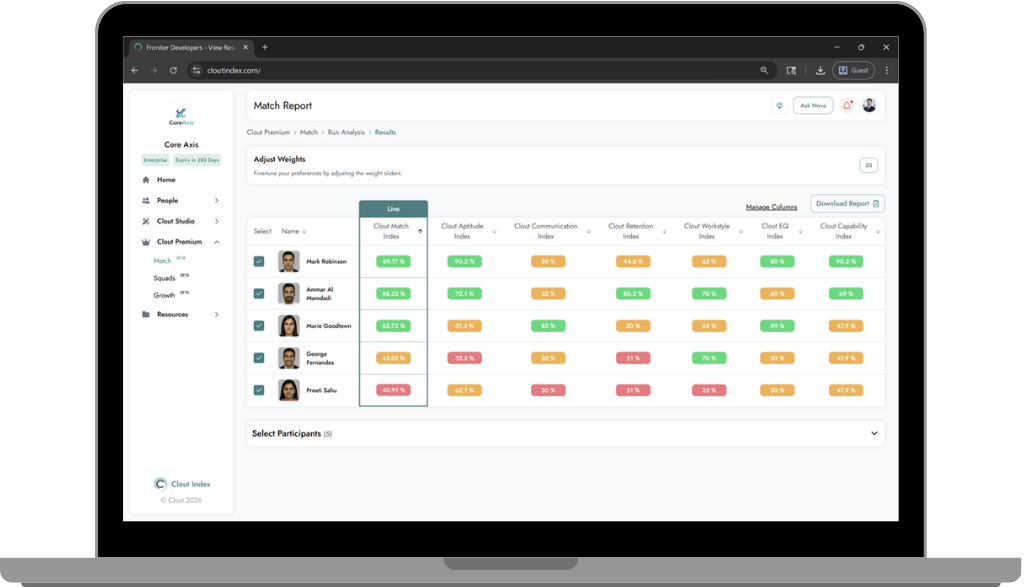Toggle the checkbox for Marie Goodtown
The image size is (1024, 587).
tap(258, 327)
